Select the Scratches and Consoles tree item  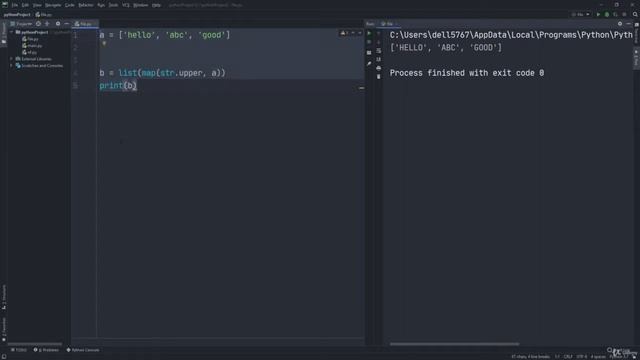pos(40,65)
